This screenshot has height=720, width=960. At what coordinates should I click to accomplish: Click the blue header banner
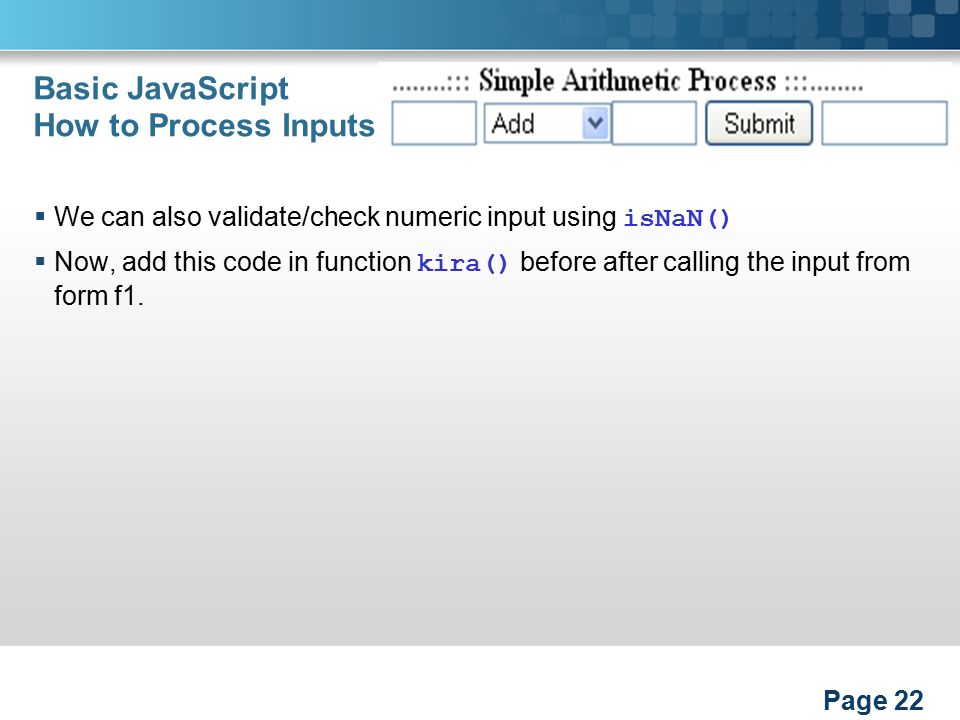pos(480,24)
